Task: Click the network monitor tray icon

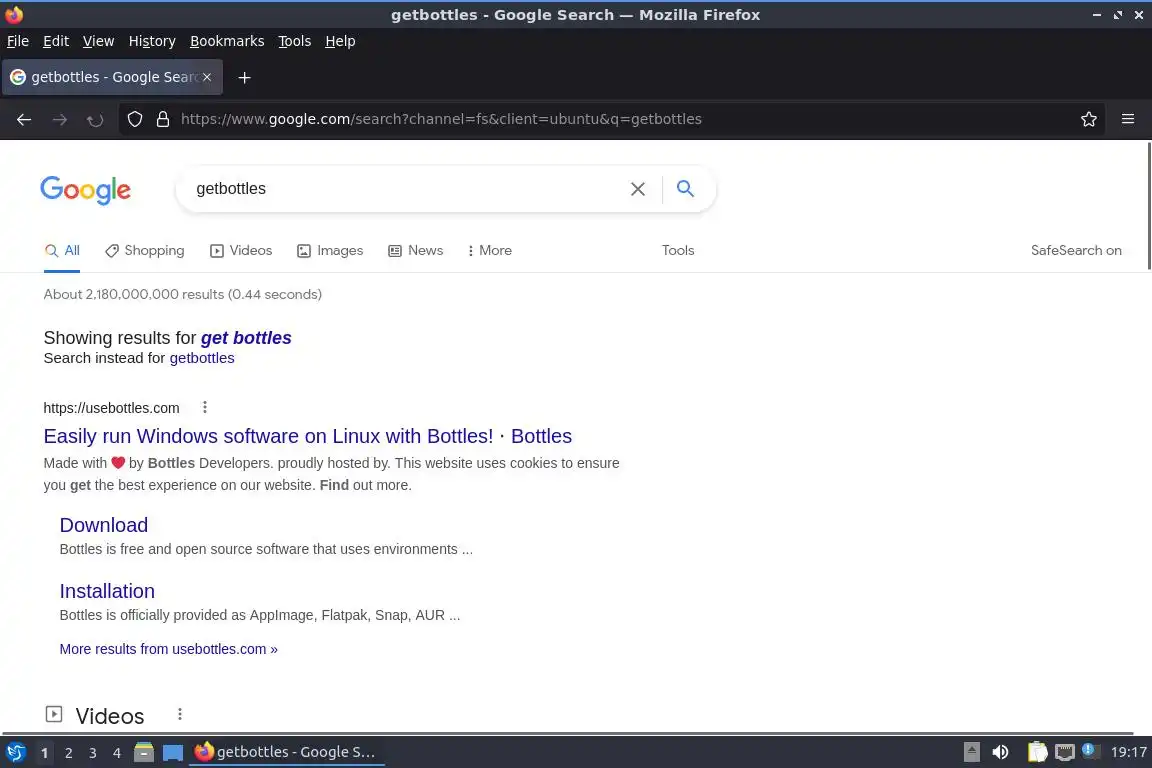Action: point(1065,752)
